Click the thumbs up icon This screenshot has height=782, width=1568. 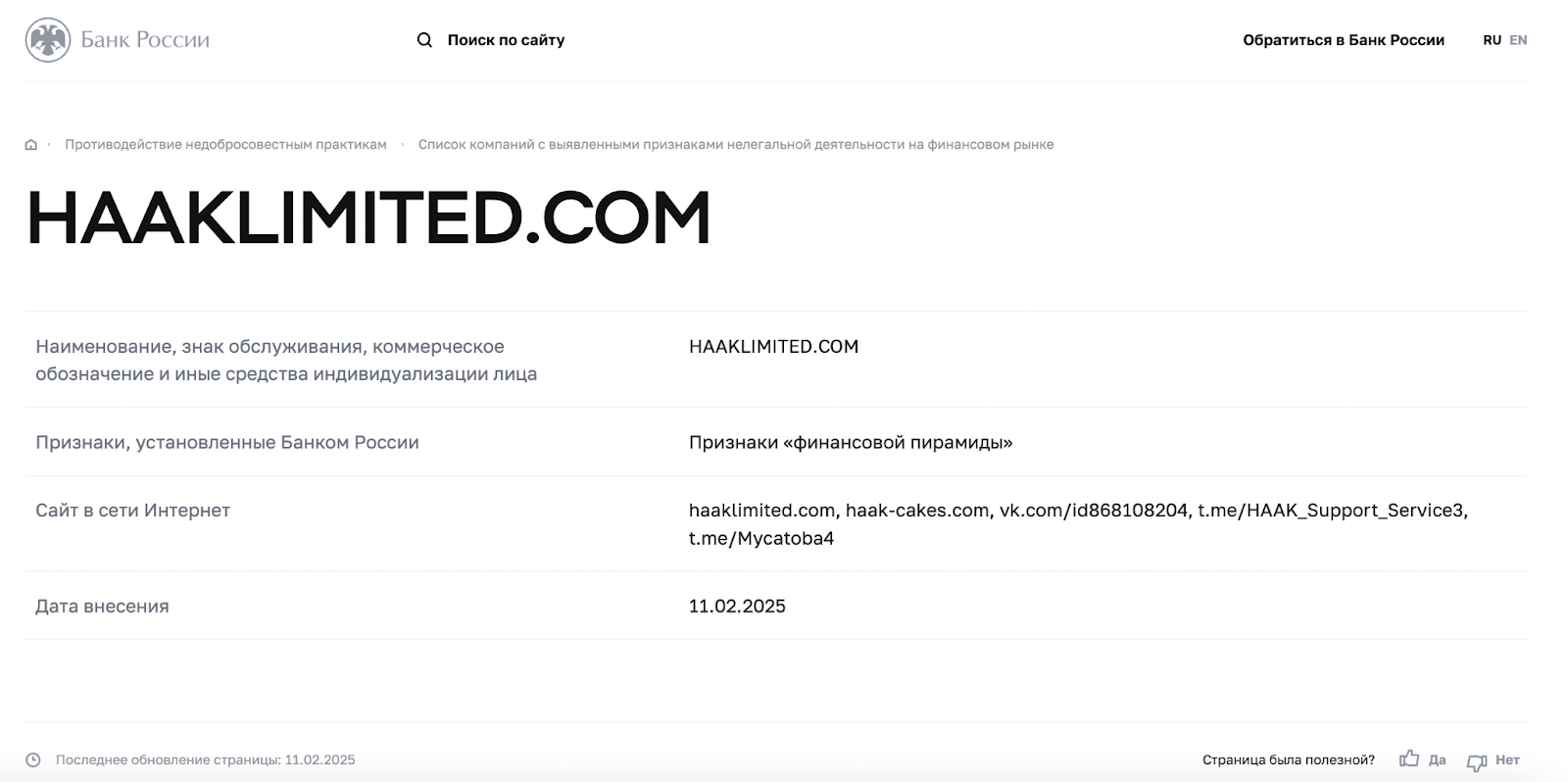(1409, 758)
